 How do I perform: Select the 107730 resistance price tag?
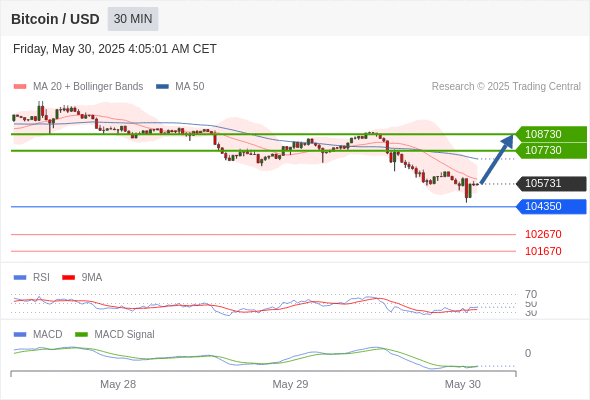point(551,151)
